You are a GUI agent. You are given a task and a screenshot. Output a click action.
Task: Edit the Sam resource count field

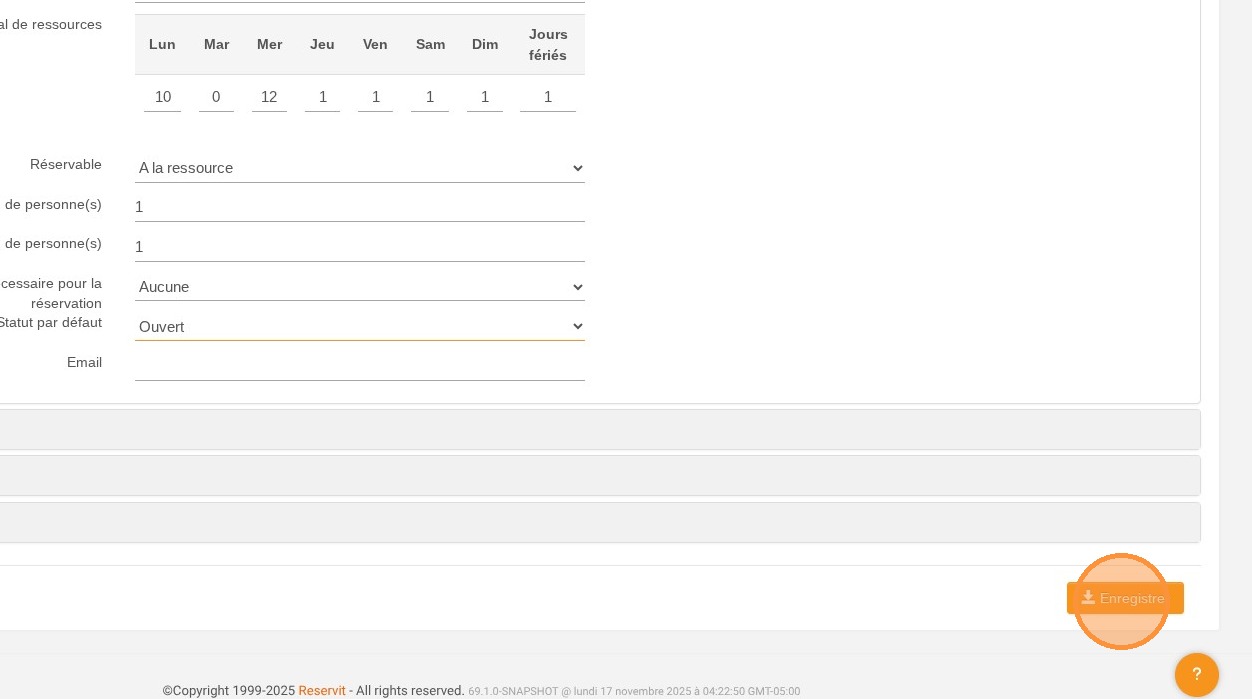tap(430, 97)
